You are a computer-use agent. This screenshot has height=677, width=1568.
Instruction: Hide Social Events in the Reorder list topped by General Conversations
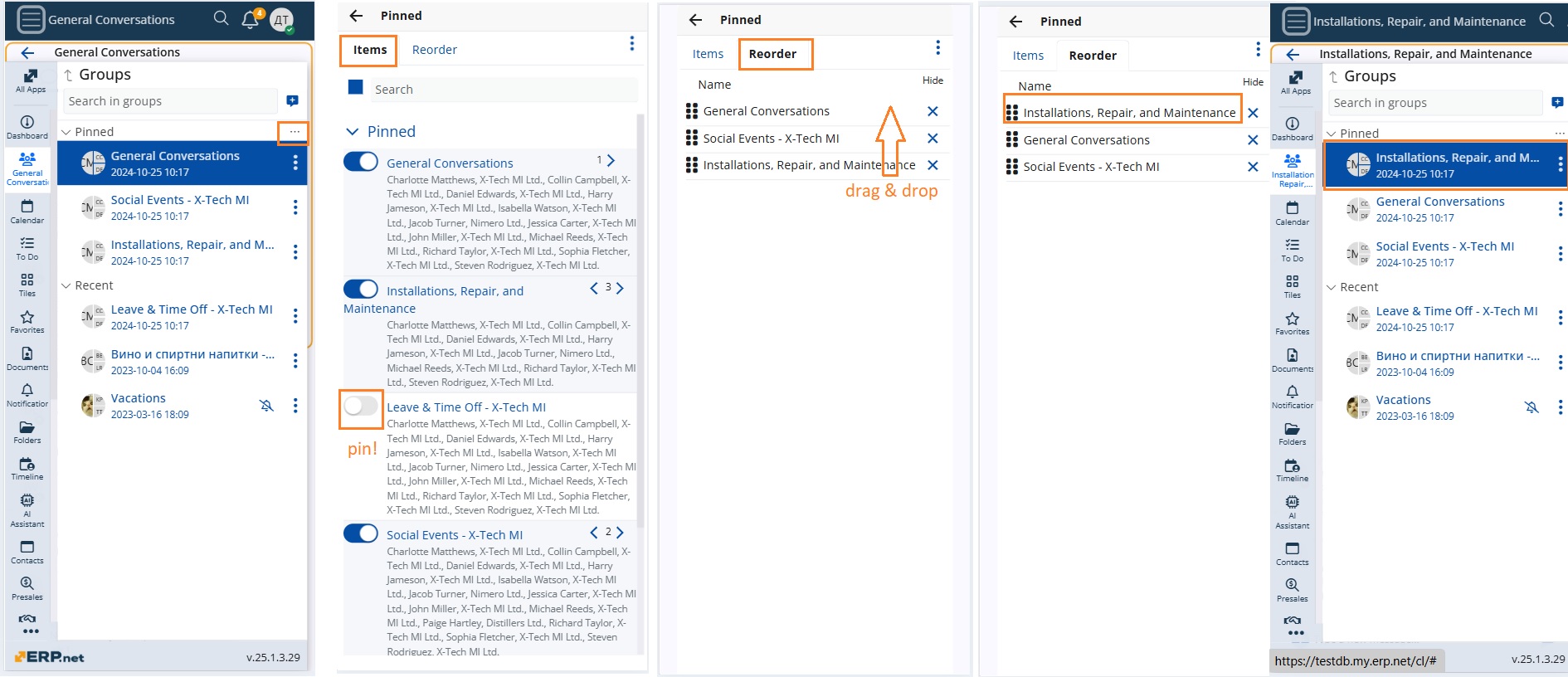pos(933,139)
